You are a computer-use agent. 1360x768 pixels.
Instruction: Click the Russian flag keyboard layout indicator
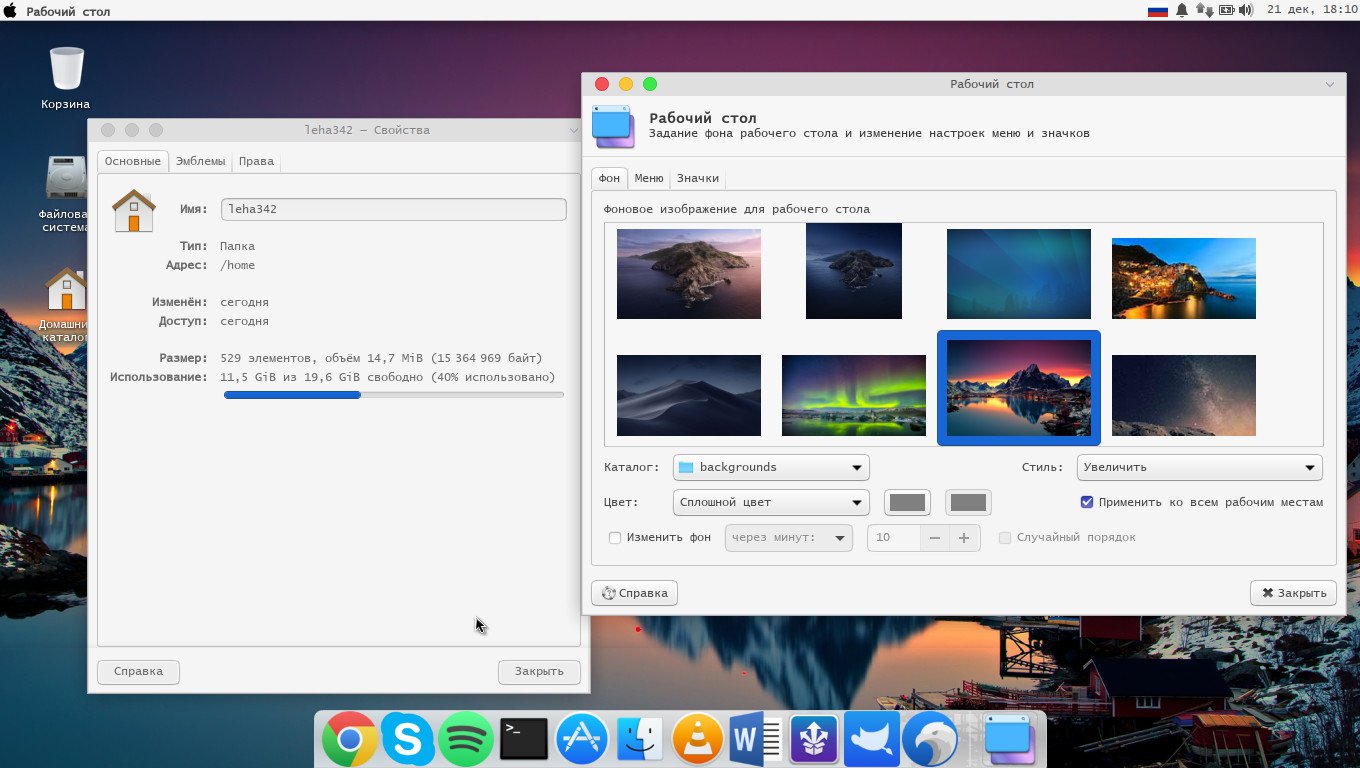pyautogui.click(x=1158, y=11)
